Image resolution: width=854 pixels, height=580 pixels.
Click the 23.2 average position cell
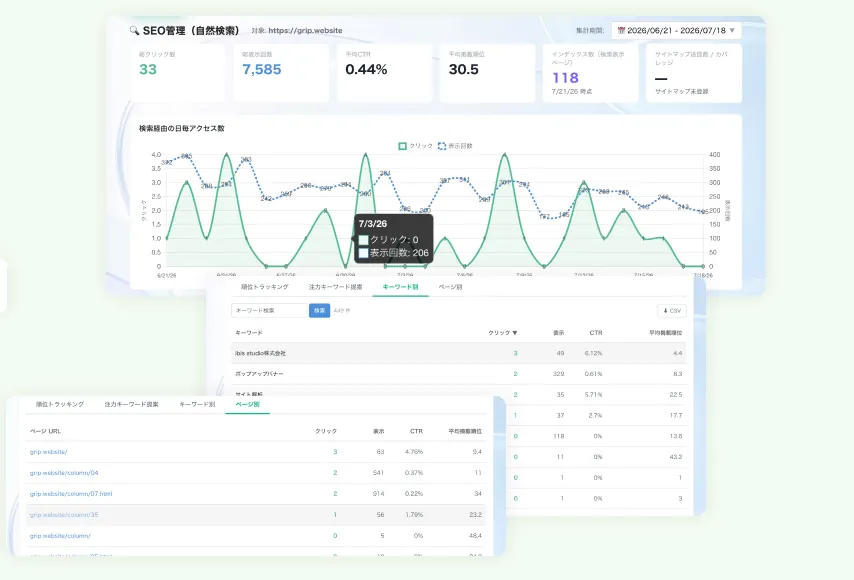475,515
